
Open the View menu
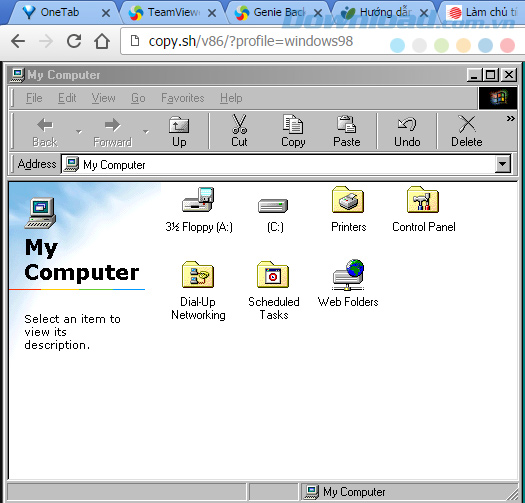click(x=103, y=98)
